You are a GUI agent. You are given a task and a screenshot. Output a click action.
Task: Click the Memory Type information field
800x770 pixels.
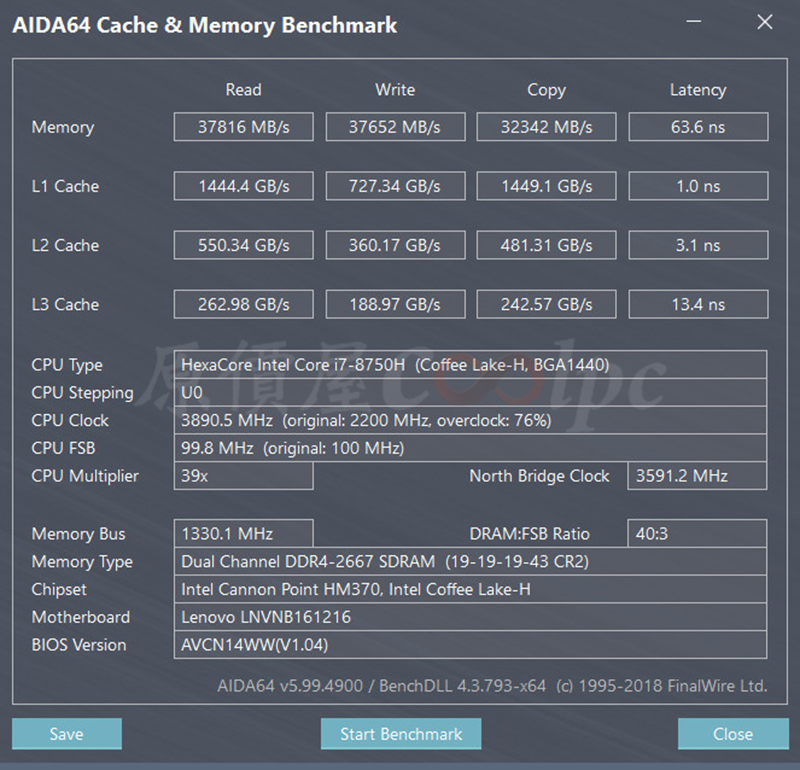[470, 562]
